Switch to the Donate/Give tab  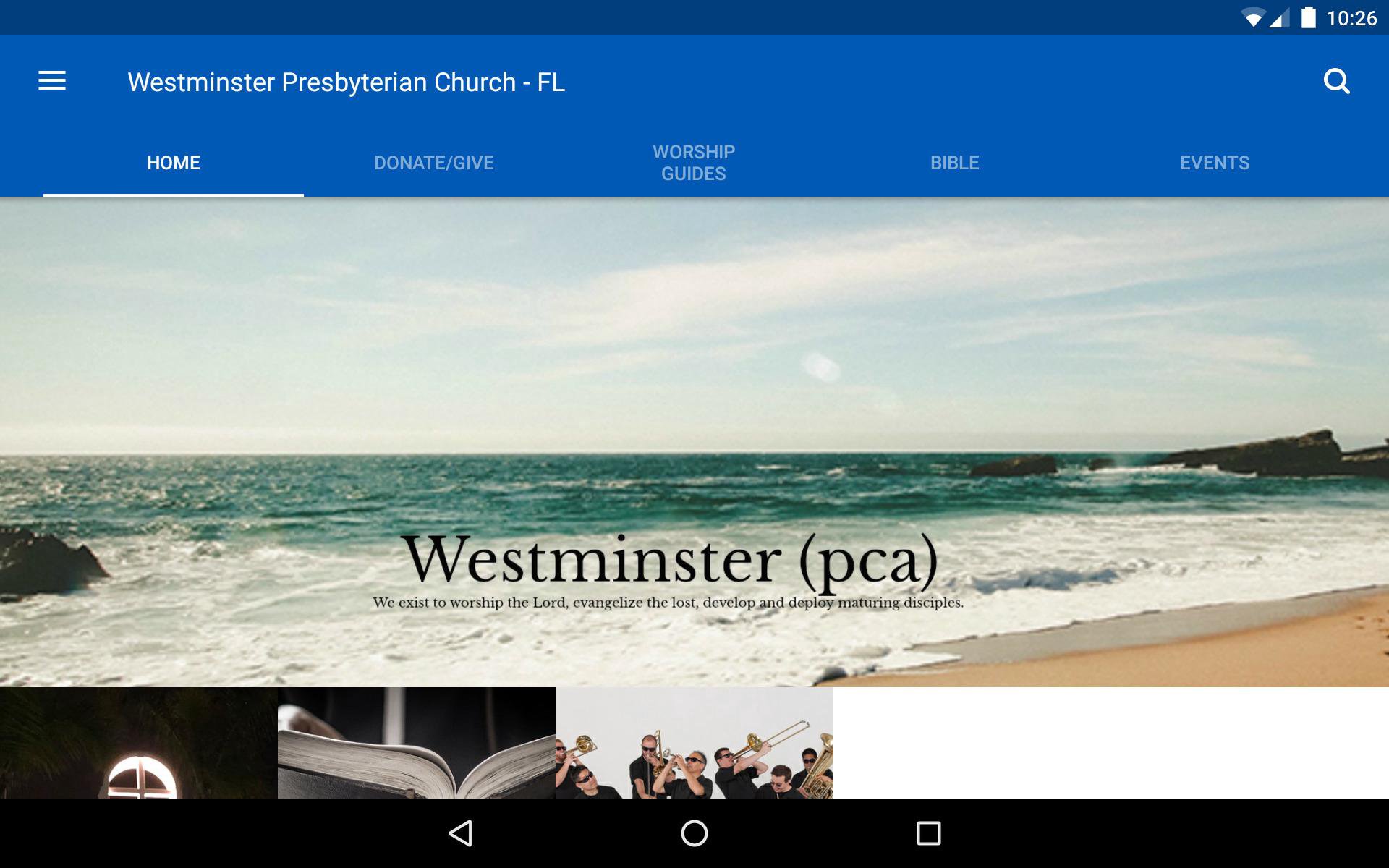coord(434,163)
